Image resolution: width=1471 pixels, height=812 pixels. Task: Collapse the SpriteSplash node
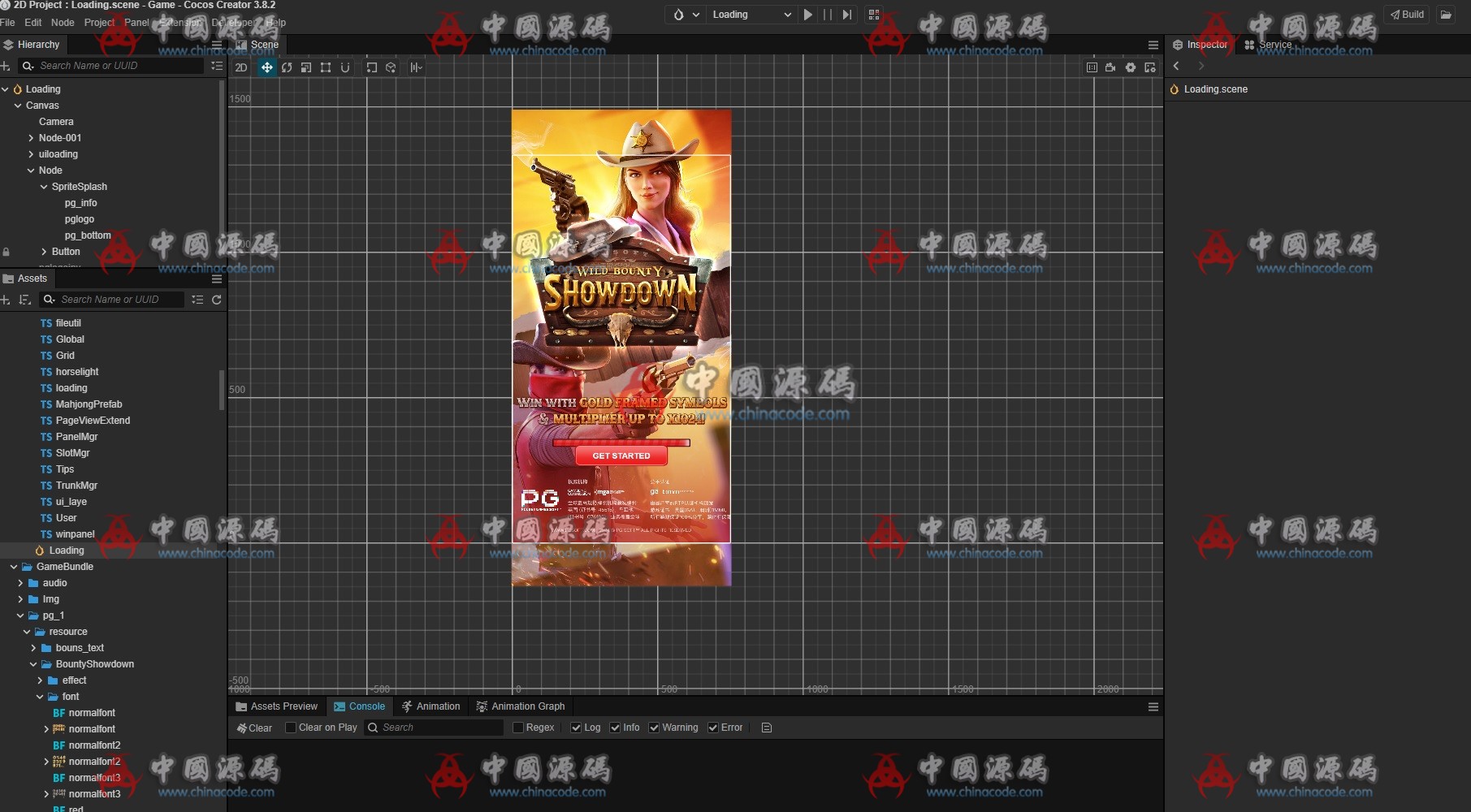tap(44, 187)
